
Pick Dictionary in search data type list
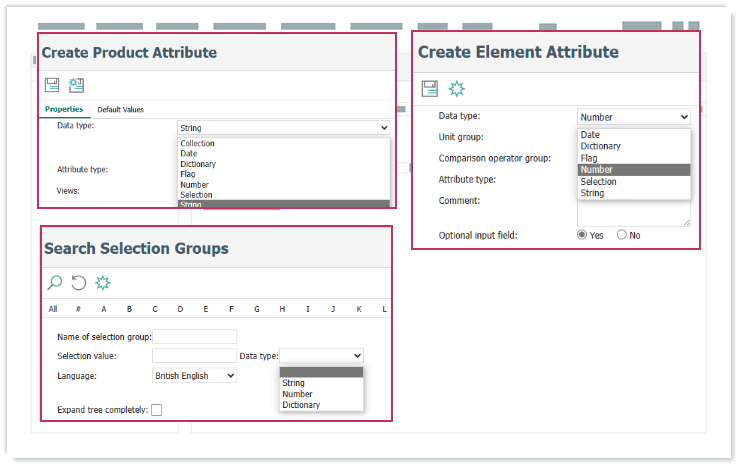(x=301, y=406)
